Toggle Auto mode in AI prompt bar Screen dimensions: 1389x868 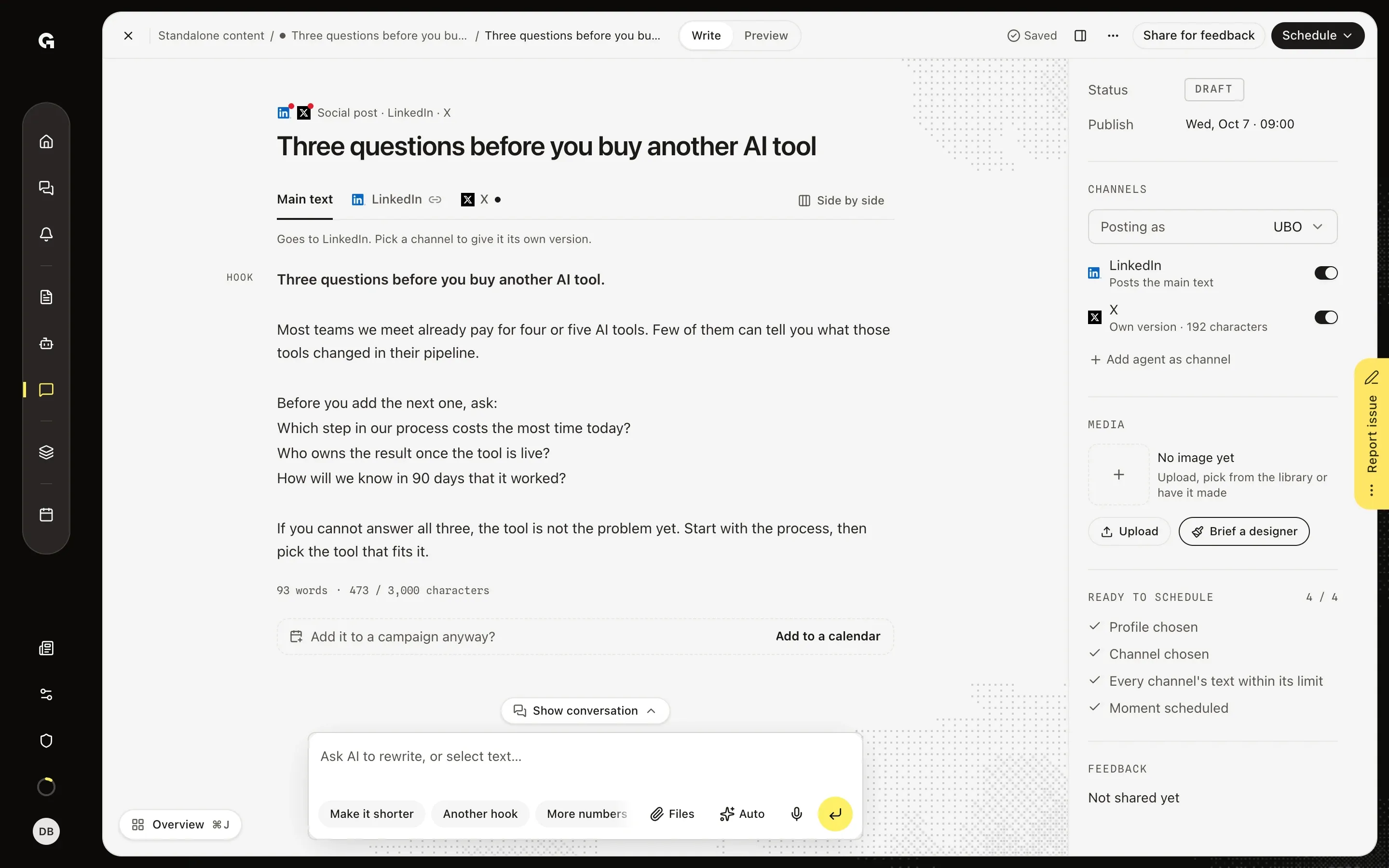pyautogui.click(x=742, y=814)
